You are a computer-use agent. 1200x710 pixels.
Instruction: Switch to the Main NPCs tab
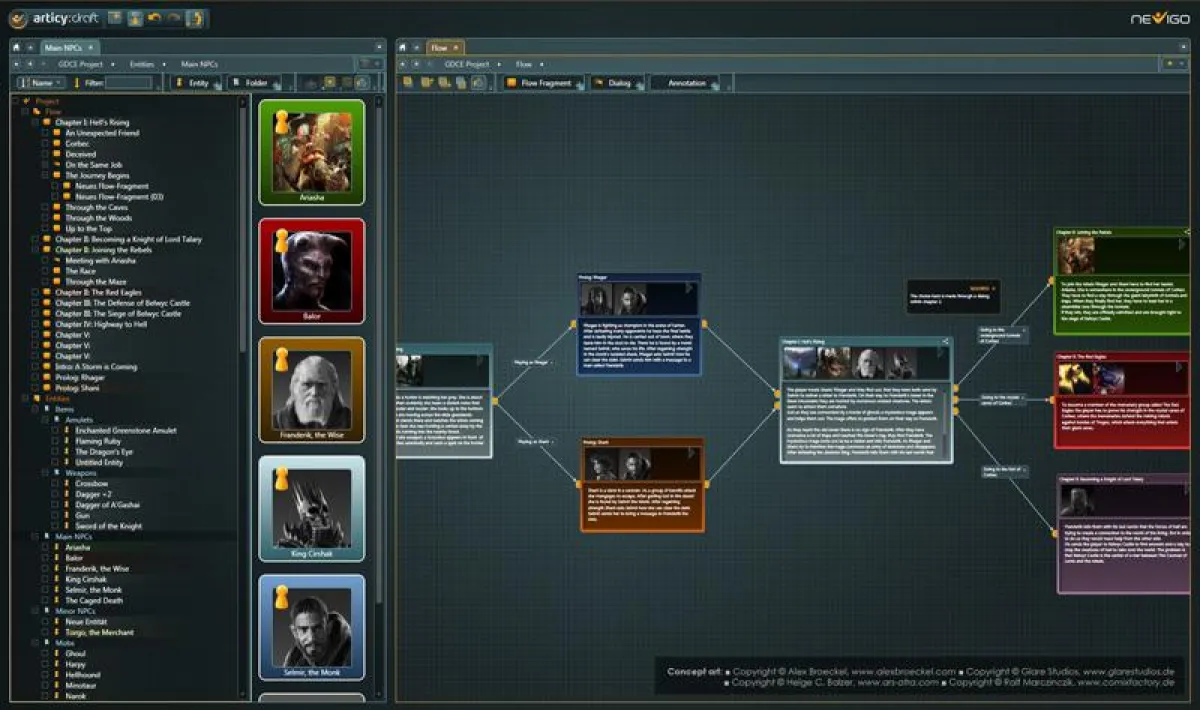[62, 47]
